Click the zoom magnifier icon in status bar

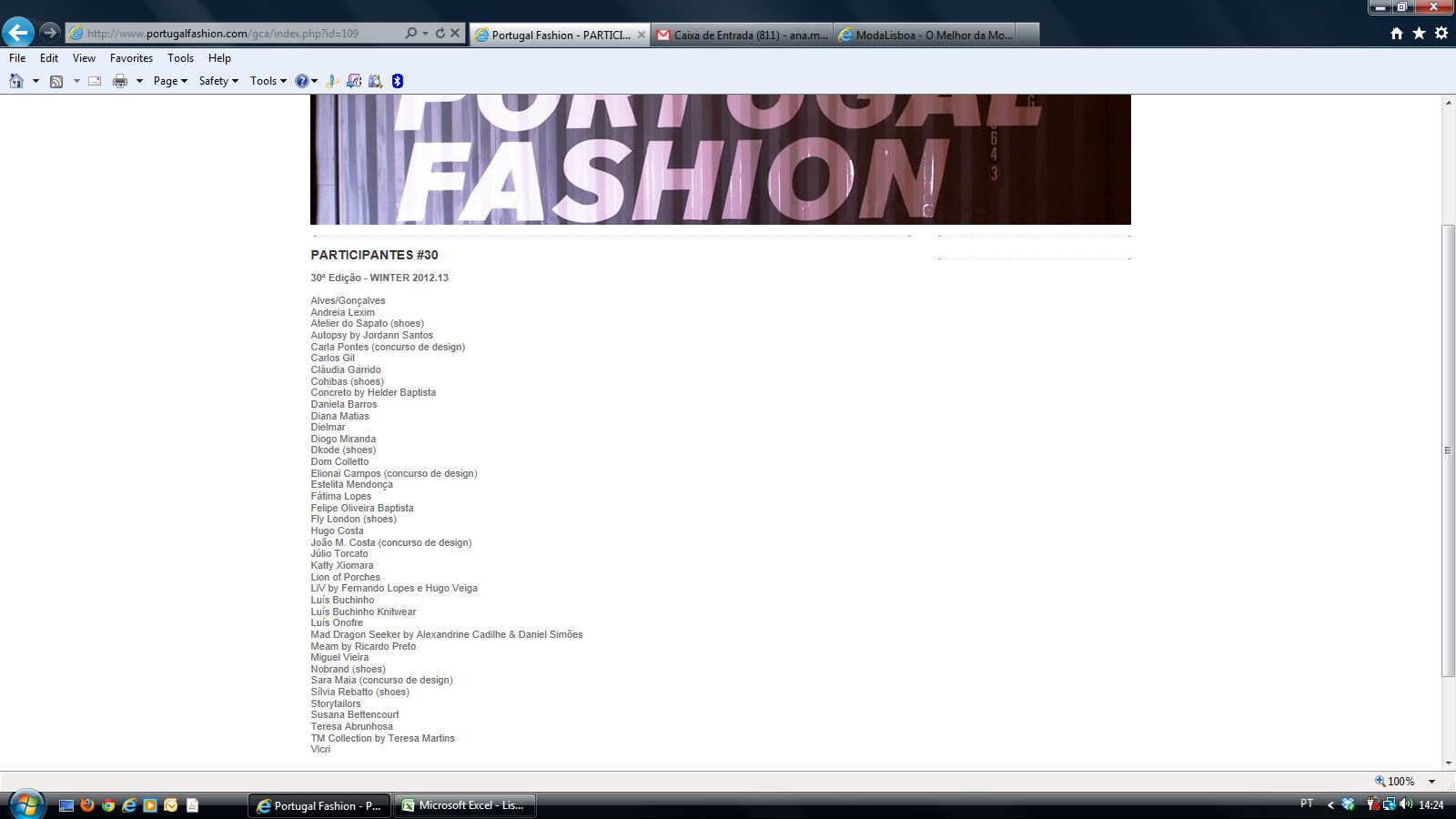click(x=1380, y=781)
